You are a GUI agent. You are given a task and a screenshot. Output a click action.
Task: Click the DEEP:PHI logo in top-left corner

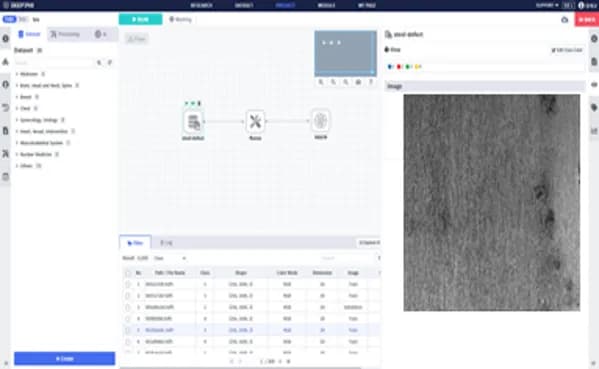[18, 5]
